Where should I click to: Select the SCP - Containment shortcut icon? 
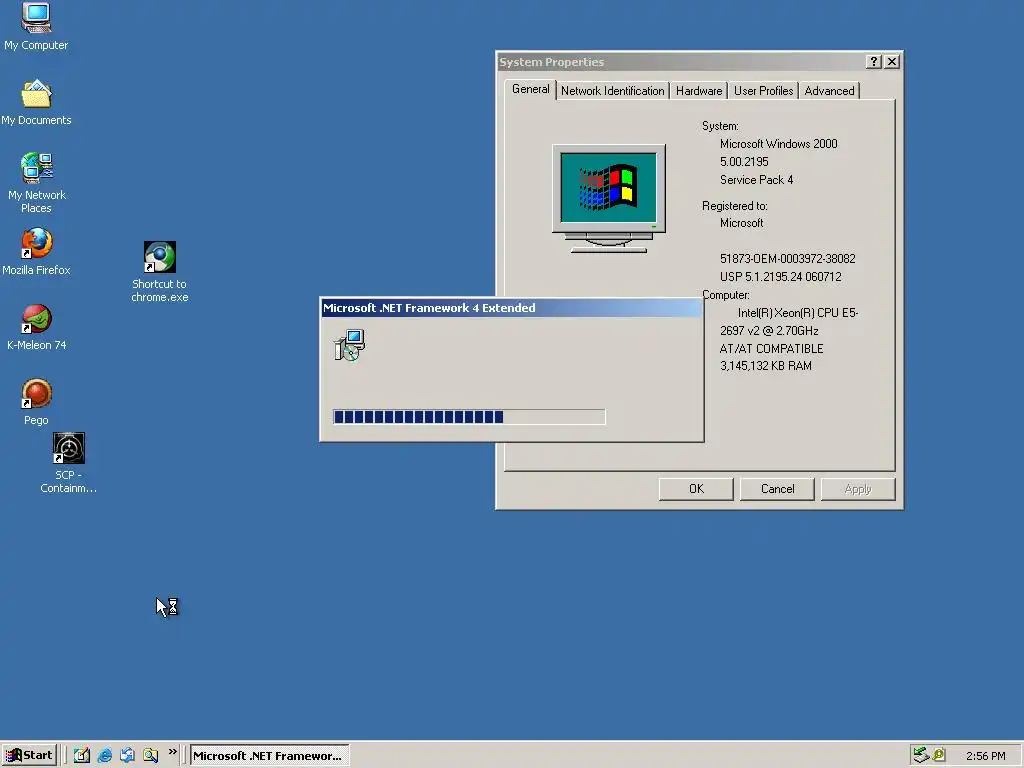pyautogui.click(x=69, y=462)
